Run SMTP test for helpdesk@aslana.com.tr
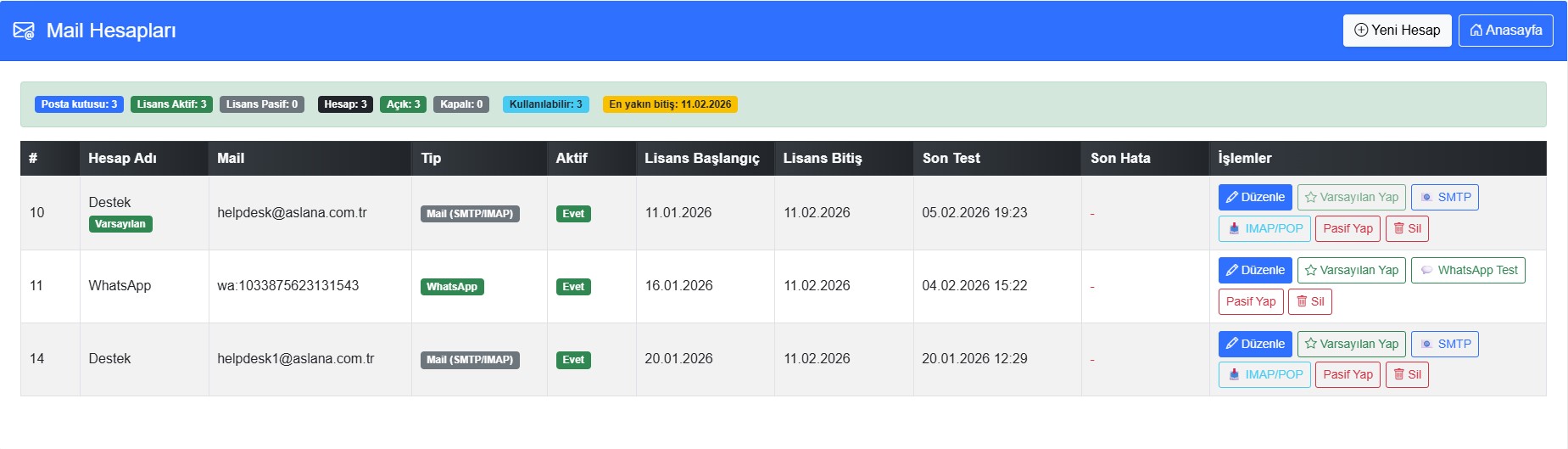Image resolution: width=1568 pixels, height=449 pixels. pyautogui.click(x=1444, y=197)
